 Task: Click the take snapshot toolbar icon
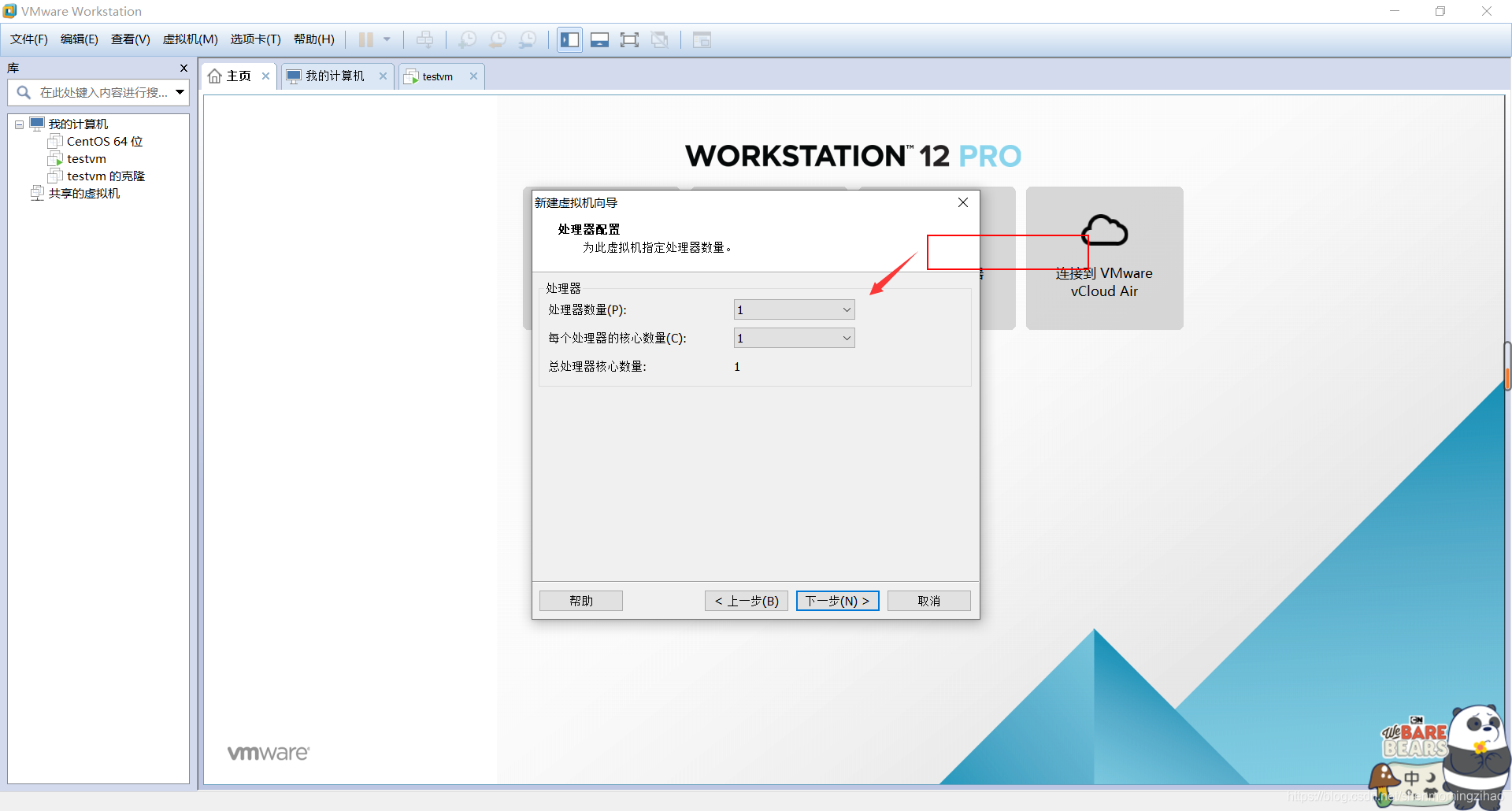click(x=468, y=39)
